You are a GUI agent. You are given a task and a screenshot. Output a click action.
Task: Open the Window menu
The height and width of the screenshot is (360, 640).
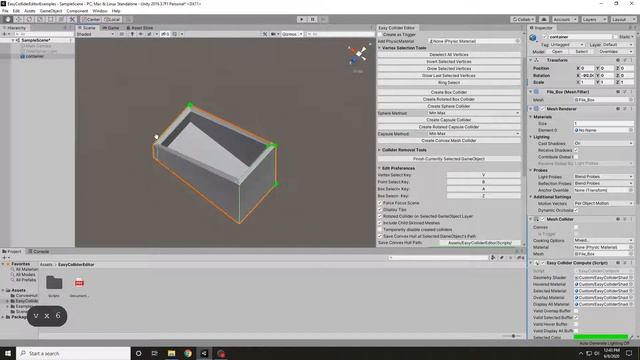pyautogui.click(x=100, y=11)
